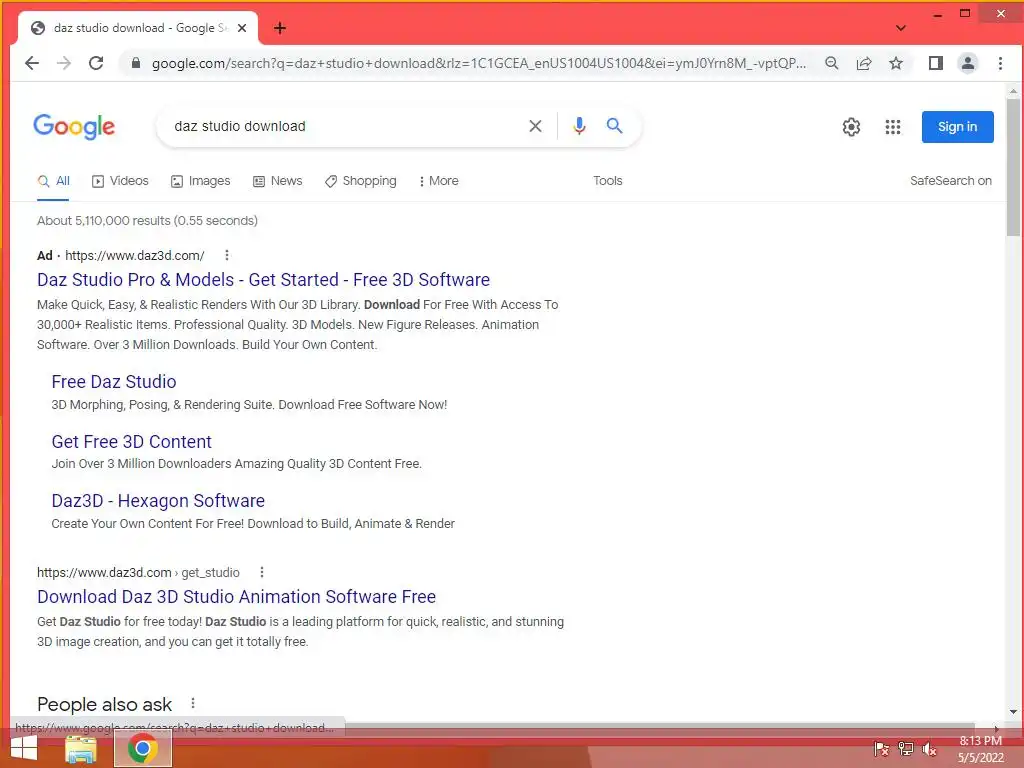Open Google quick settings gear
Screen dimensions: 1024x768
pyautogui.click(x=851, y=127)
